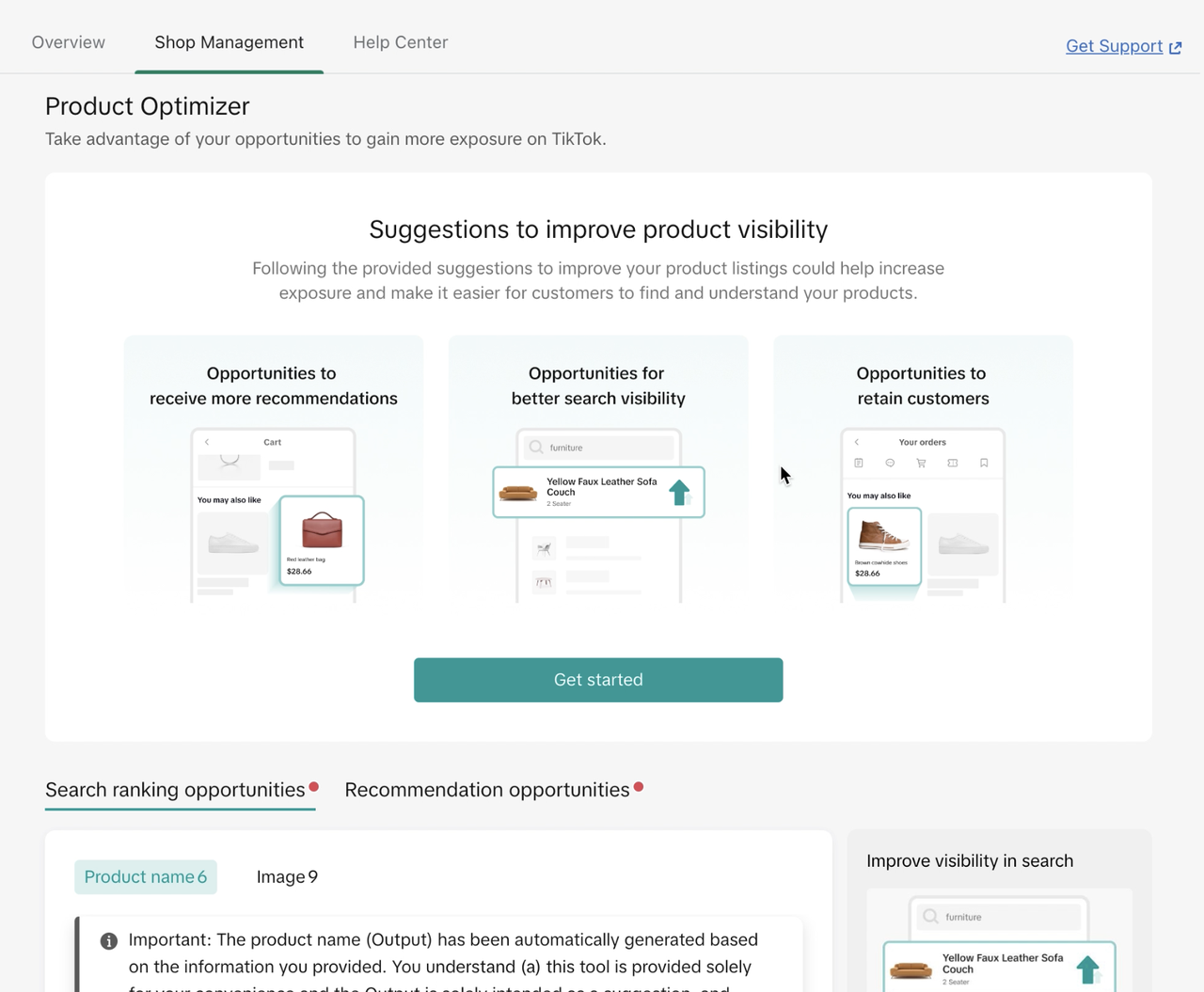The width and height of the screenshot is (1204, 992).
Task: Select the Shop Management tab
Action: point(229,42)
